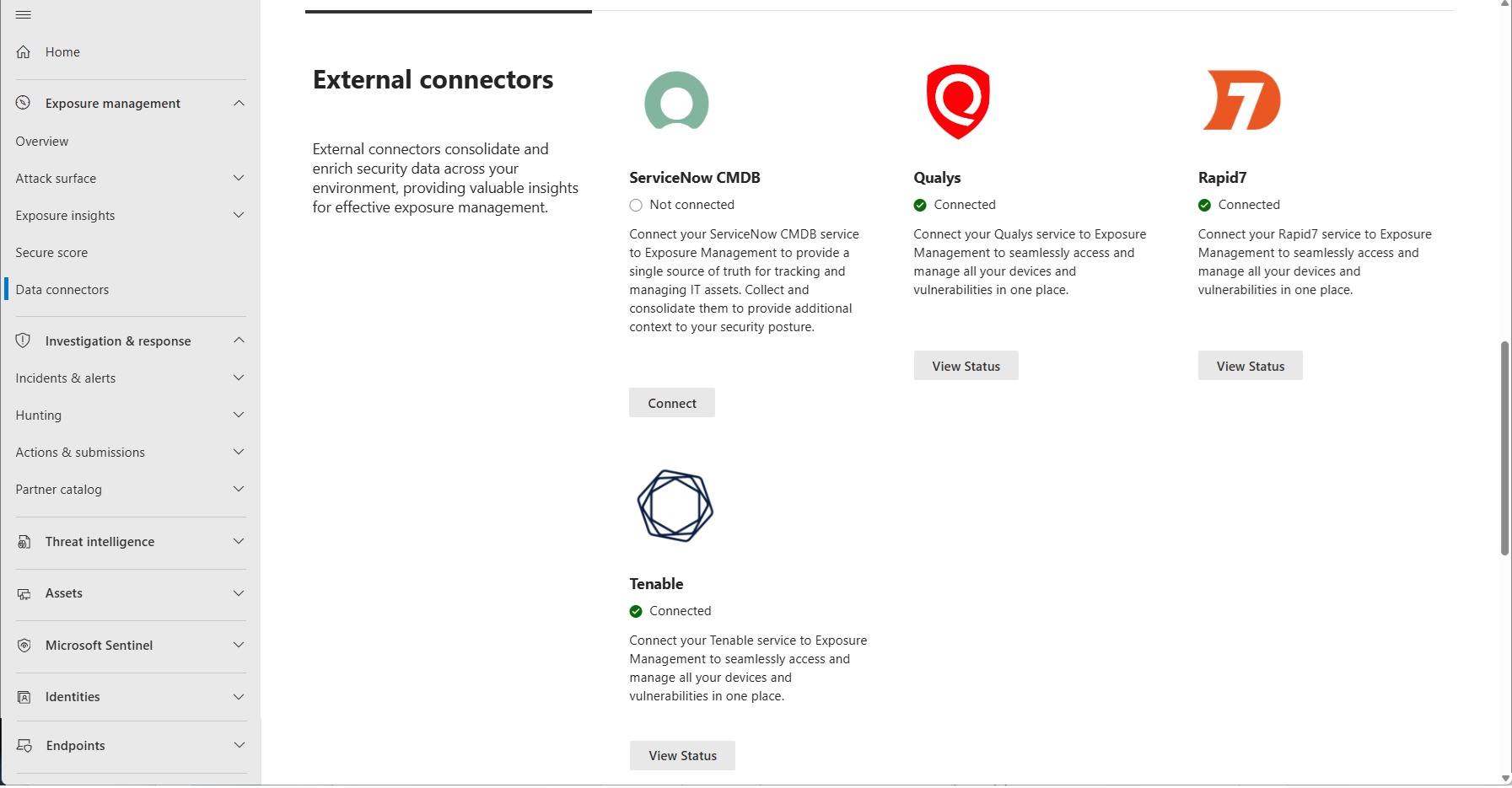Expand the Assets menu chevron

239,593
